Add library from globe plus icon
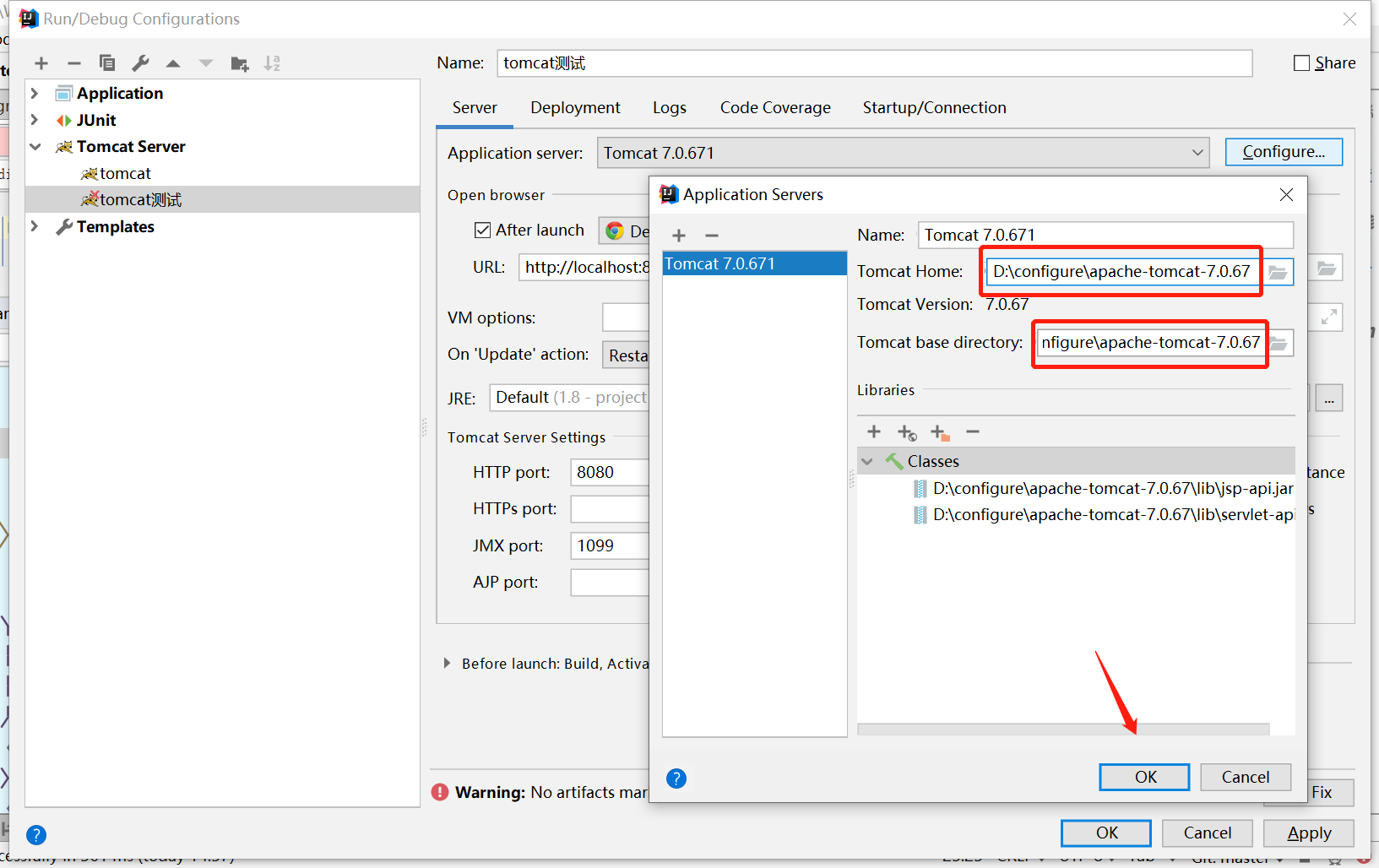This screenshot has height=868, width=1379. [907, 432]
